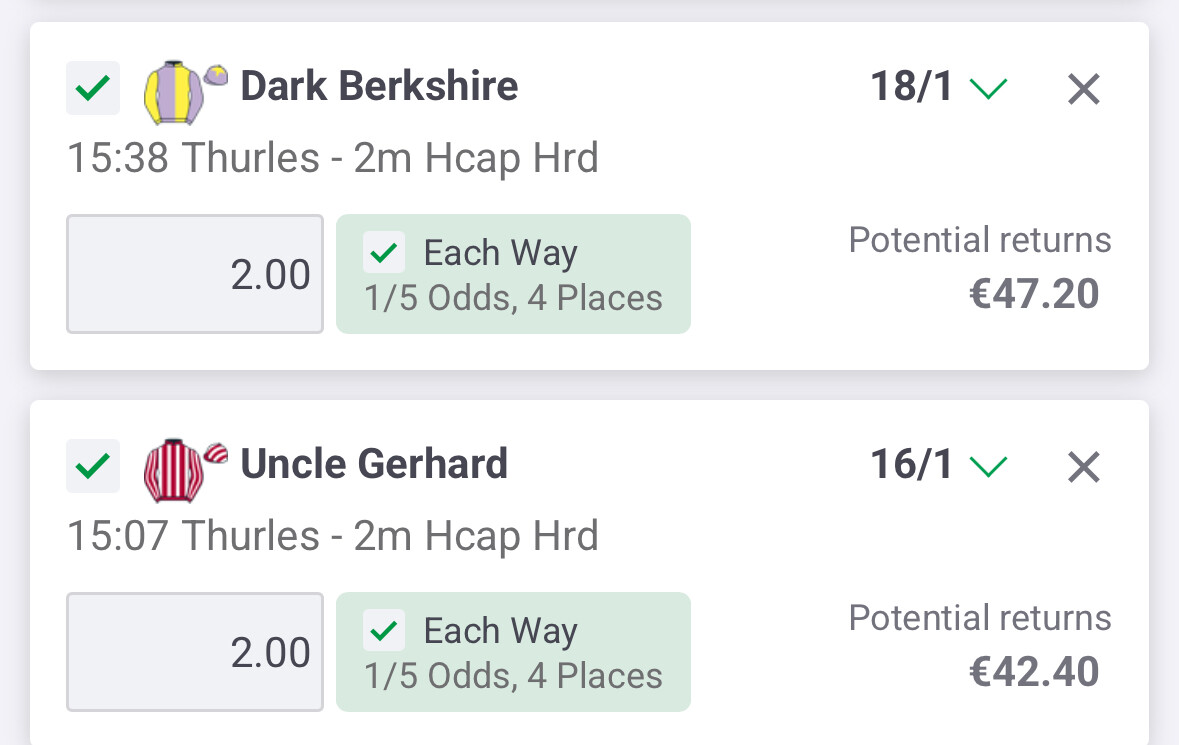Focus the Dark Berkshire stake input field
Screen dimensions: 1179x745
pos(195,274)
